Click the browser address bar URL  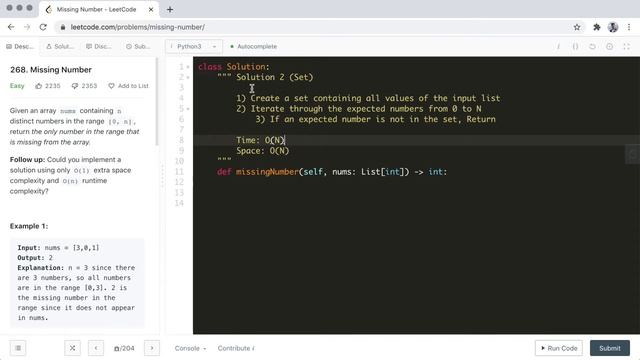[138, 27]
